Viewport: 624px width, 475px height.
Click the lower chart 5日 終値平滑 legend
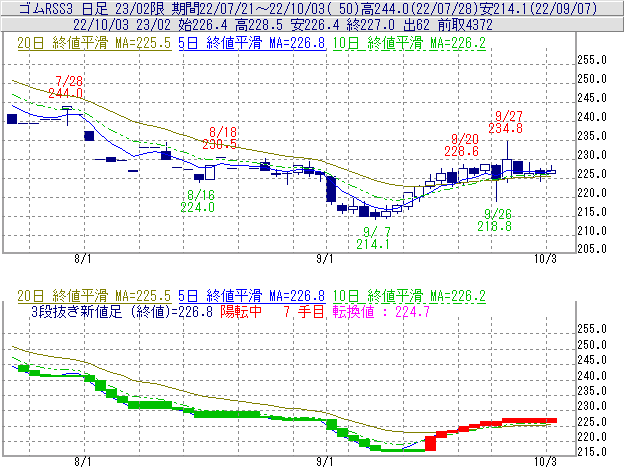pos(252,296)
